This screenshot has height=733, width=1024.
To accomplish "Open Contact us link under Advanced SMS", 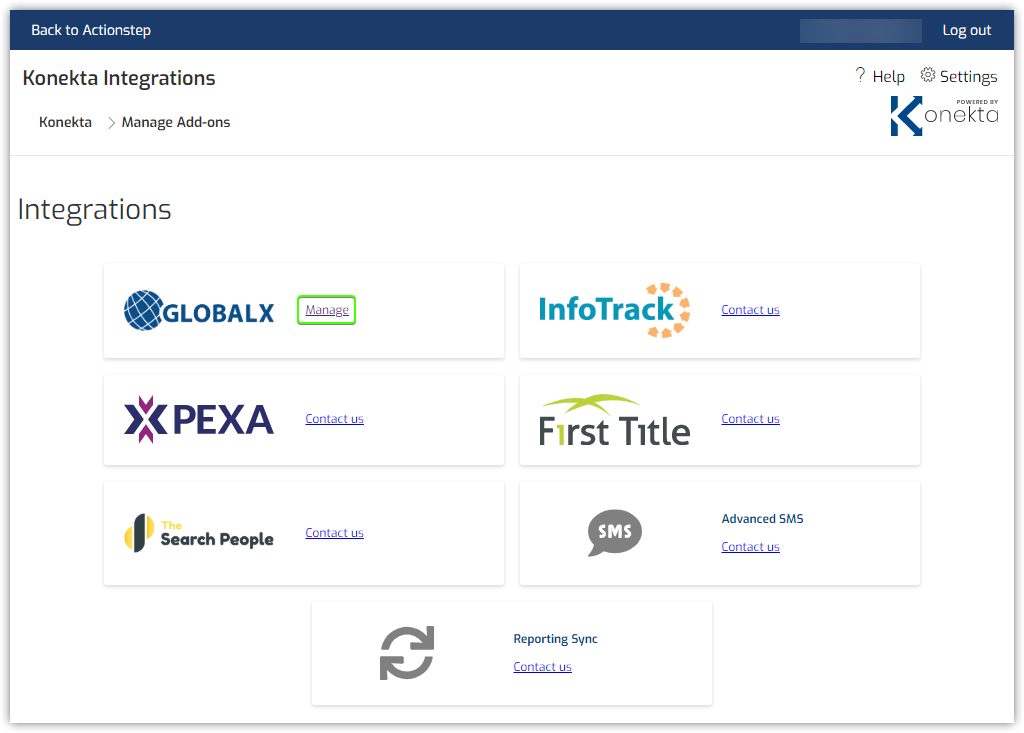I will (x=750, y=547).
